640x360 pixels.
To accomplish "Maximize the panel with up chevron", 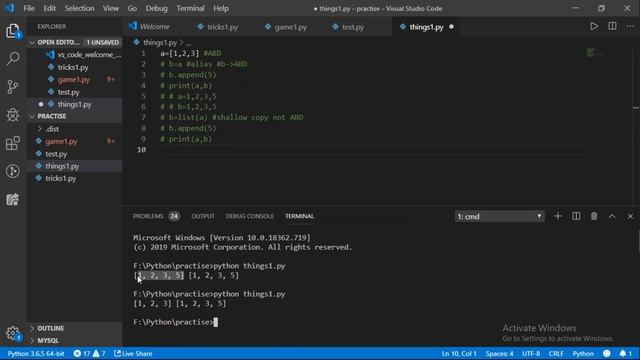I will pyautogui.click(x=612, y=216).
